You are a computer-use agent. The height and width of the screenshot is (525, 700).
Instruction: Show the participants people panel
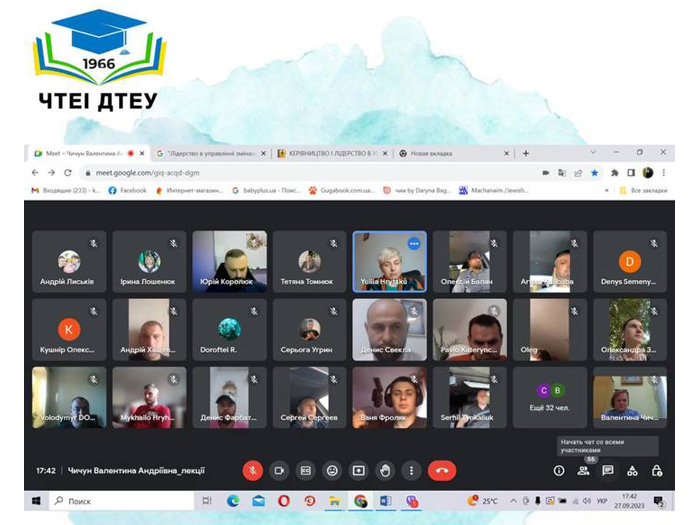pyautogui.click(x=583, y=471)
